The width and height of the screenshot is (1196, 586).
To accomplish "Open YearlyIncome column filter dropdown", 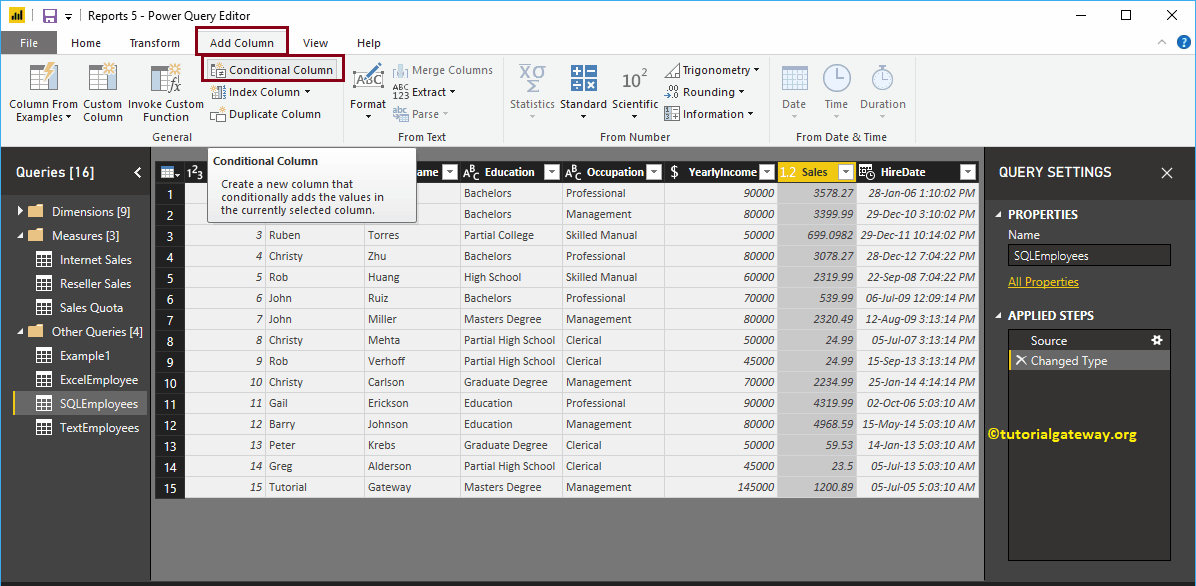I will (768, 172).
